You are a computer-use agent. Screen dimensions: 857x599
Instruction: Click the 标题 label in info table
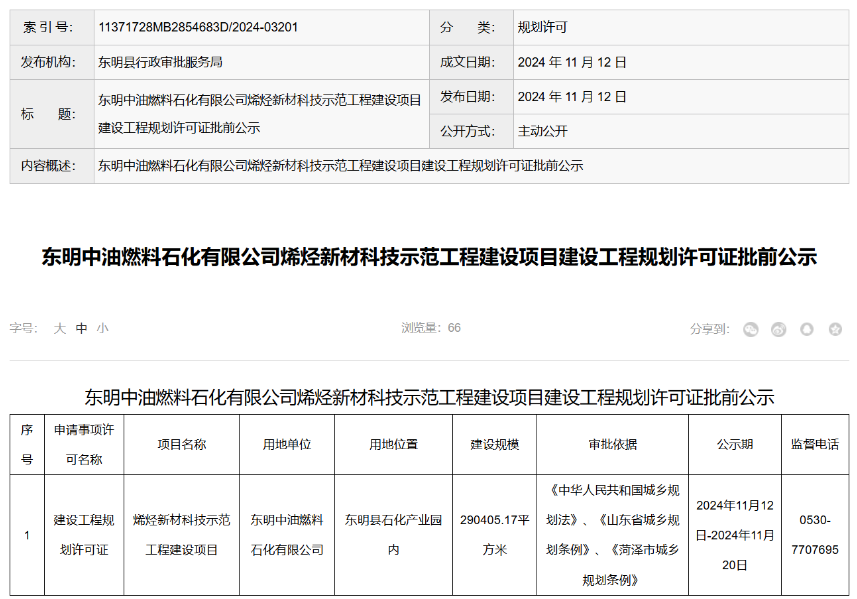coord(48,114)
